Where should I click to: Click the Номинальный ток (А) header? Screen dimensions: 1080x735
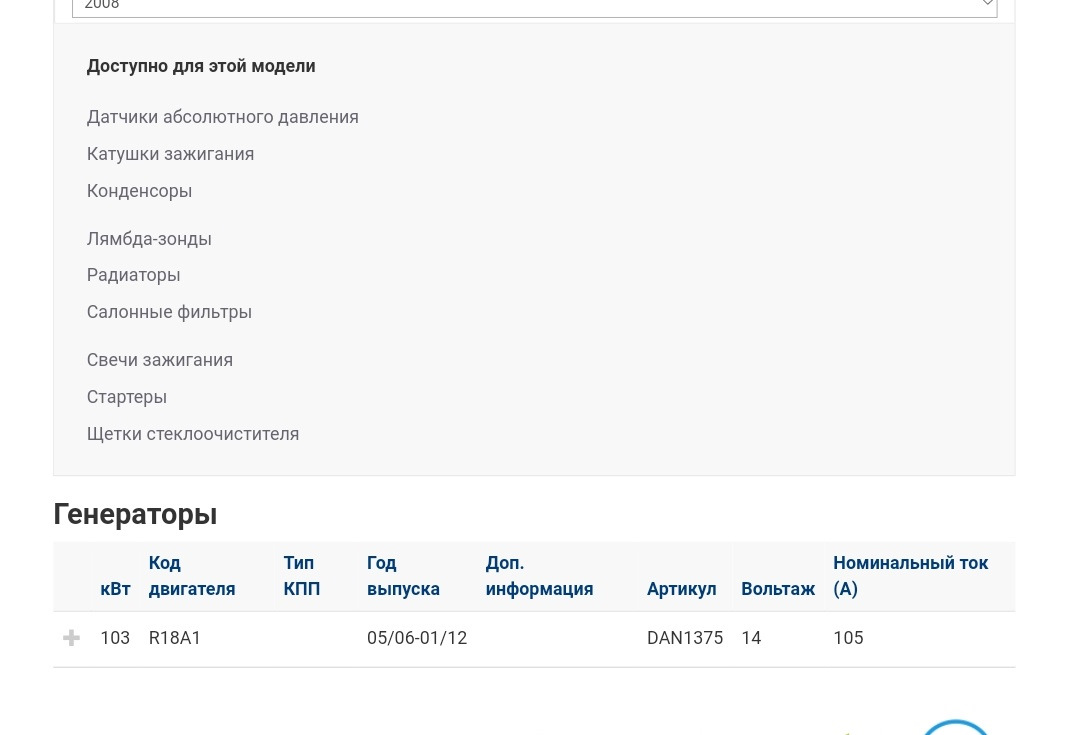point(911,576)
